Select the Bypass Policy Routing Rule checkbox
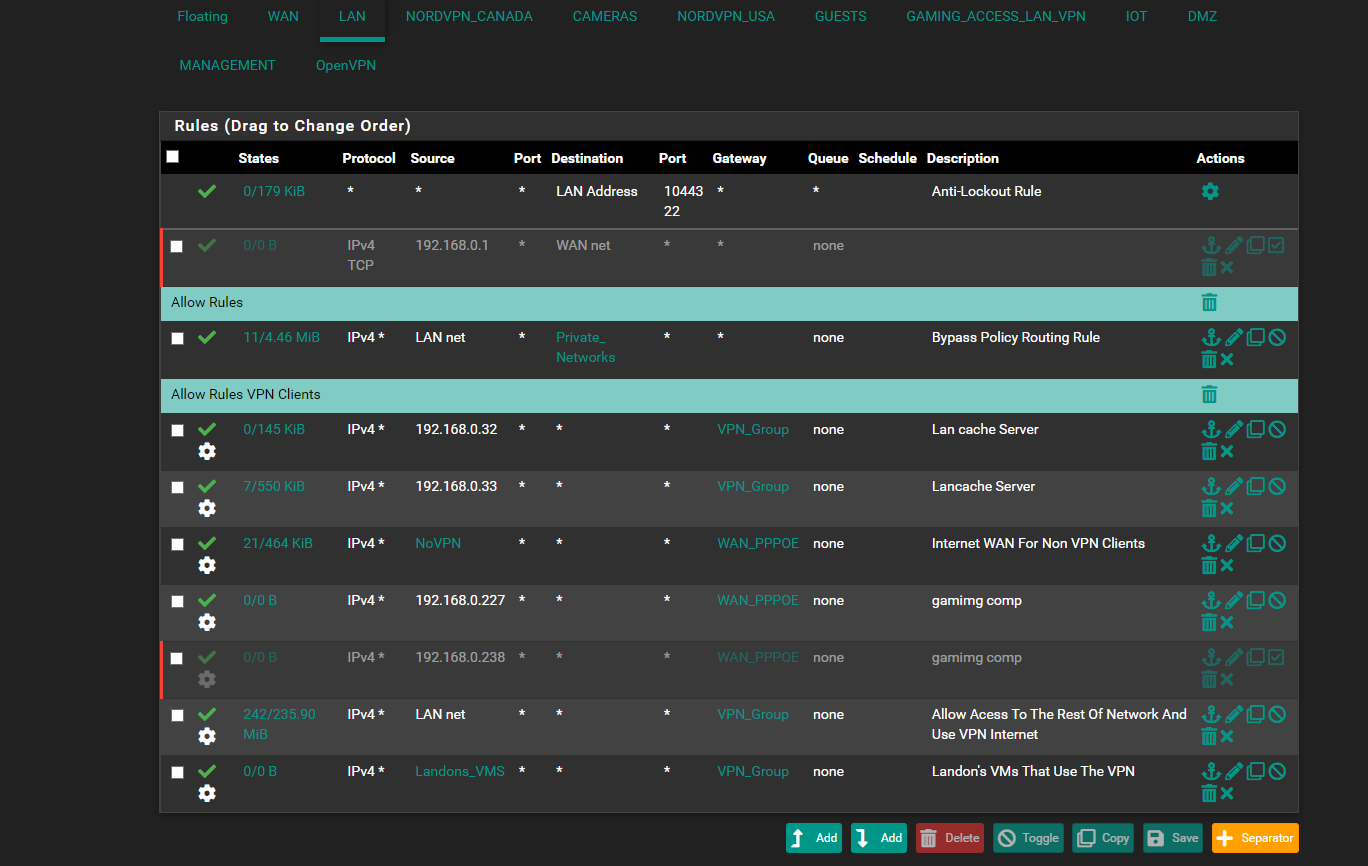 coord(177,338)
